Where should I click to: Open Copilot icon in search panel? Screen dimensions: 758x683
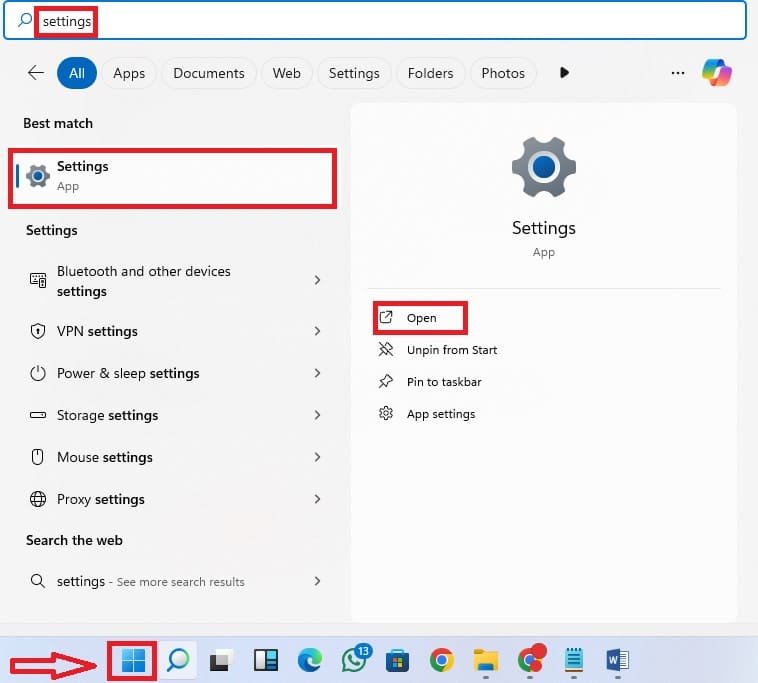point(717,73)
